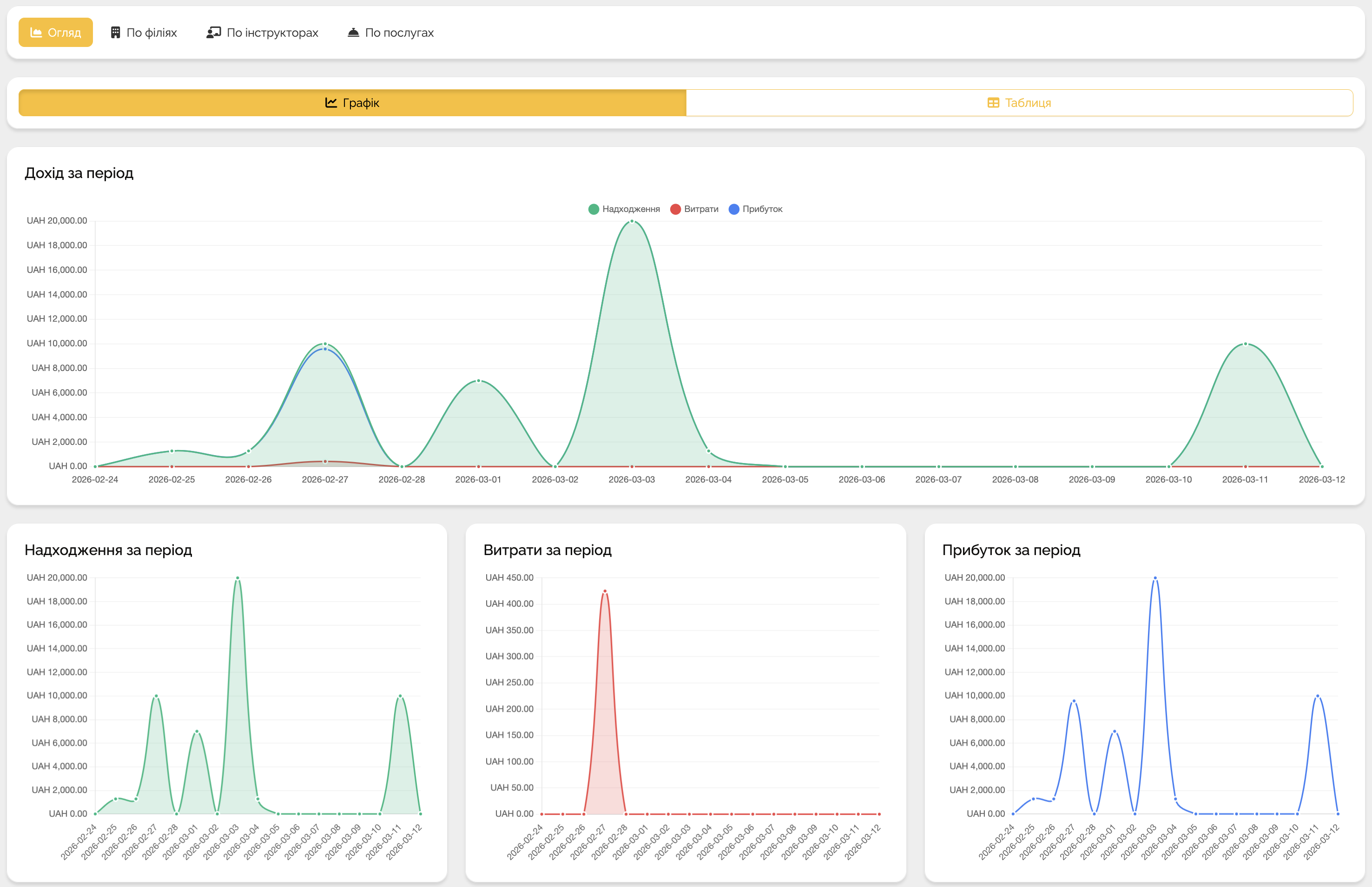
Task: Click the blue Прибуток legend color circle
Action: click(734, 209)
